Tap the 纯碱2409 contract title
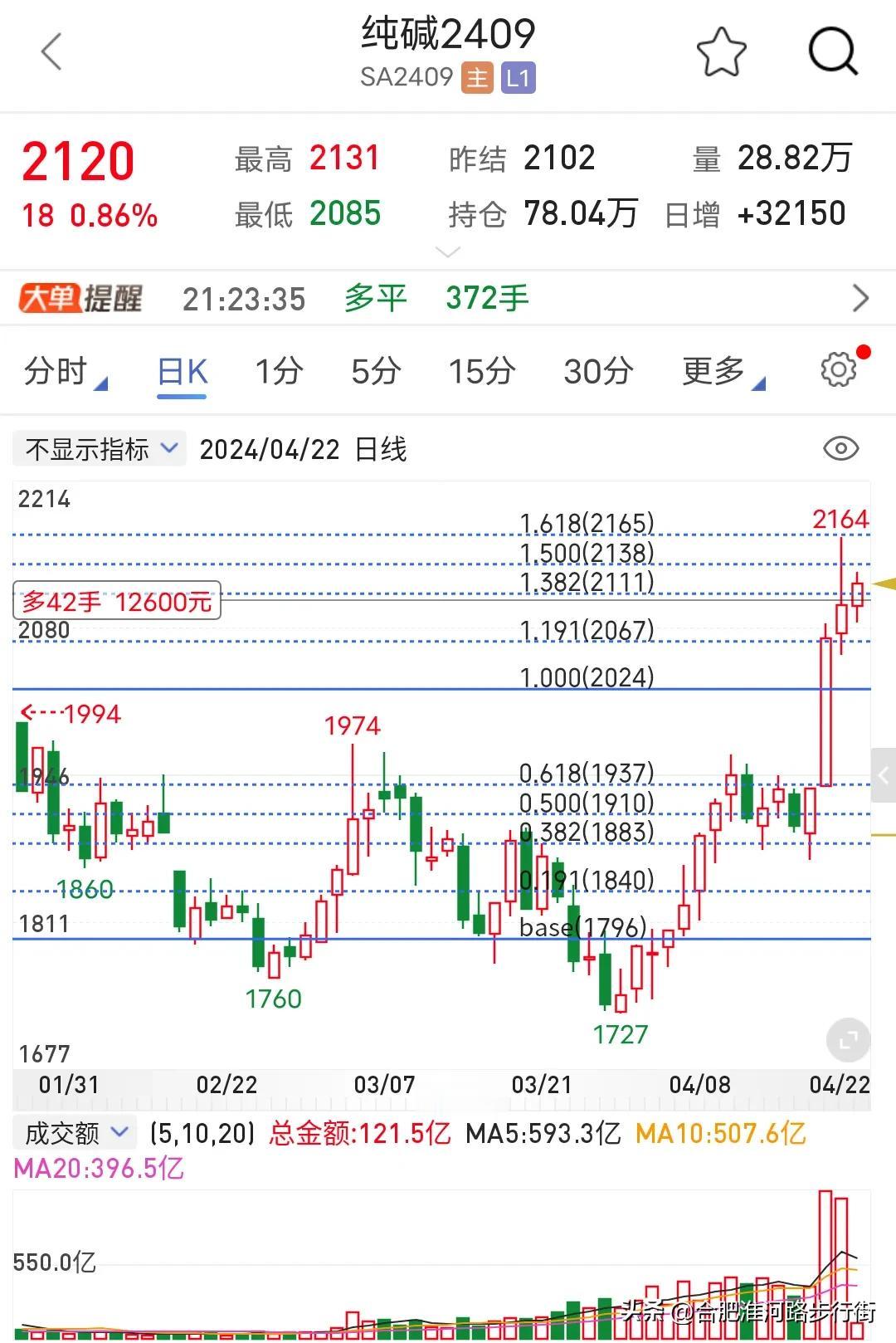The width and height of the screenshot is (896, 1343). [x=448, y=35]
